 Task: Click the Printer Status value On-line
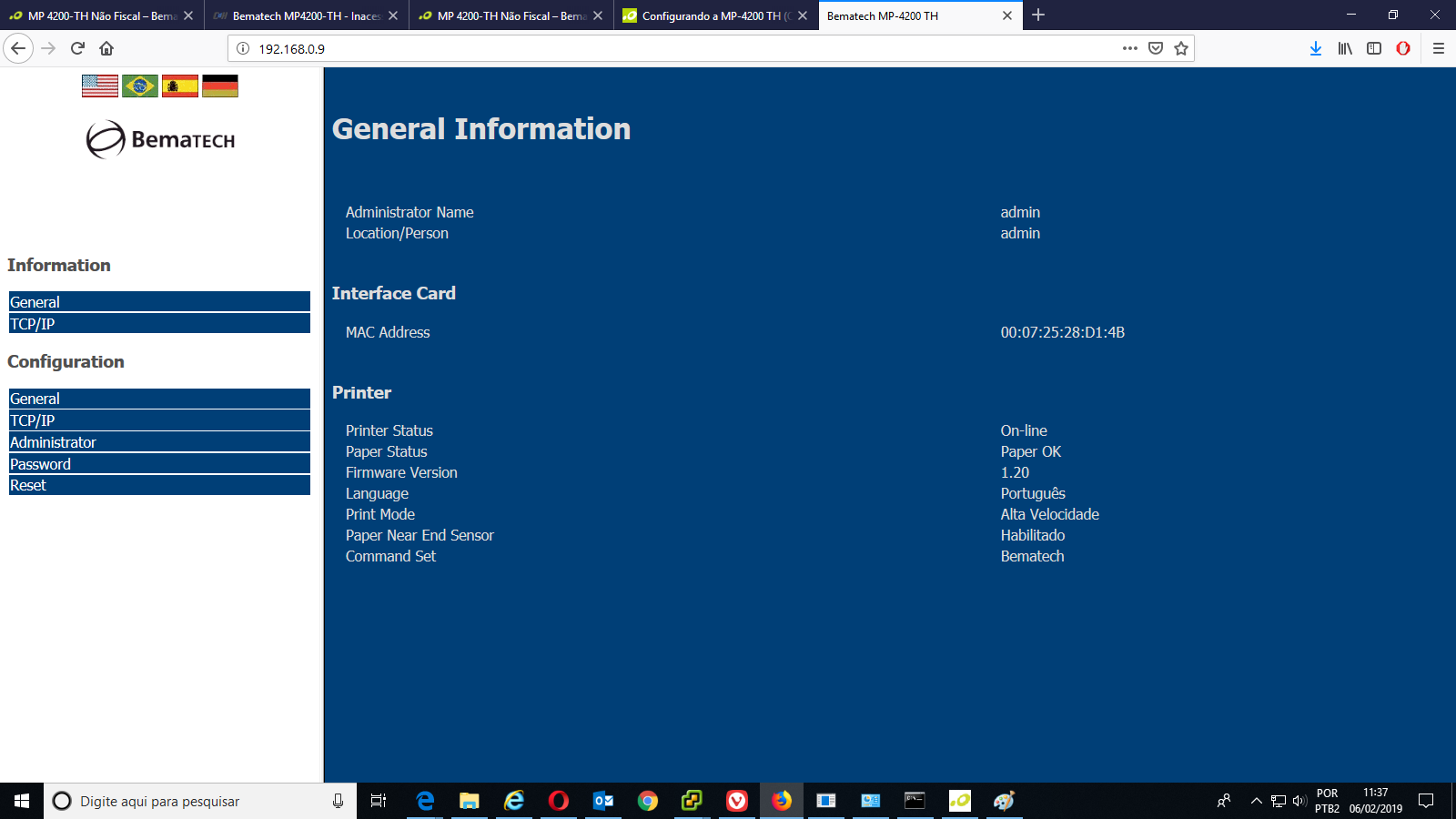point(1024,430)
